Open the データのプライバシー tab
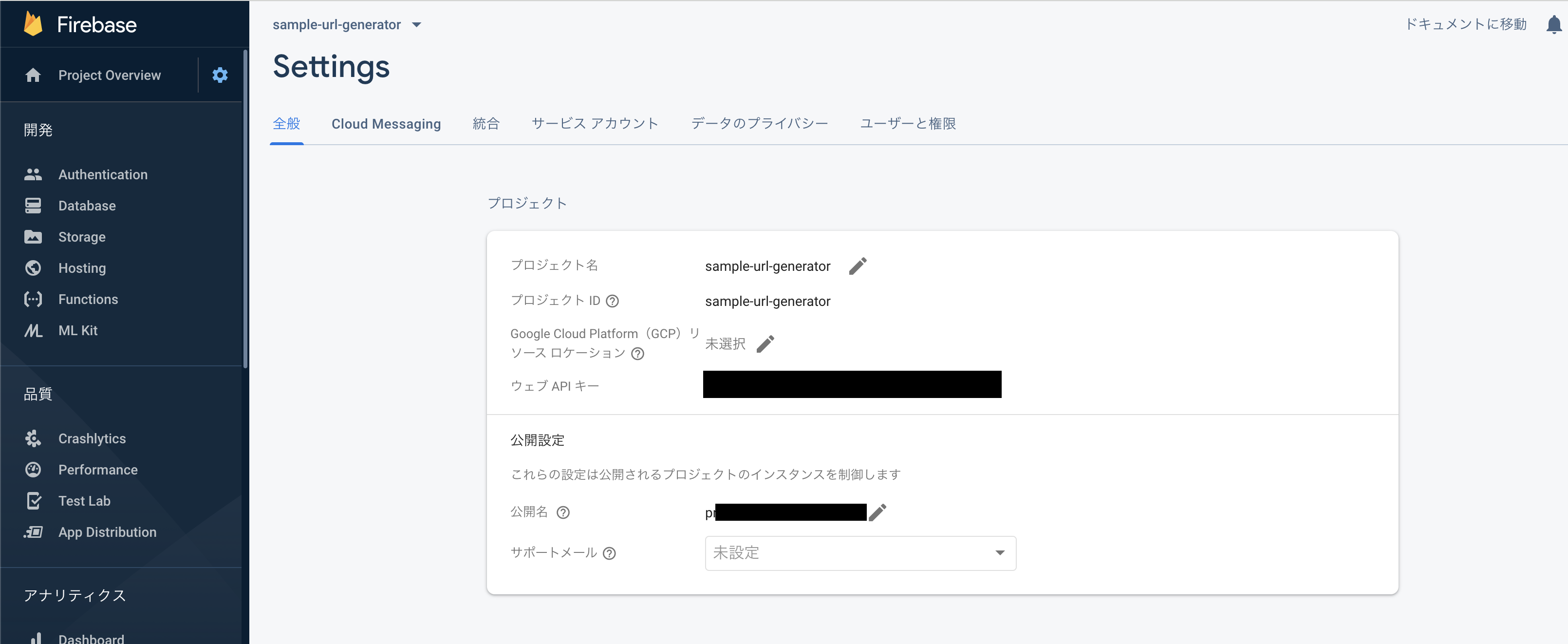Image resolution: width=1568 pixels, height=644 pixels. [x=759, y=124]
